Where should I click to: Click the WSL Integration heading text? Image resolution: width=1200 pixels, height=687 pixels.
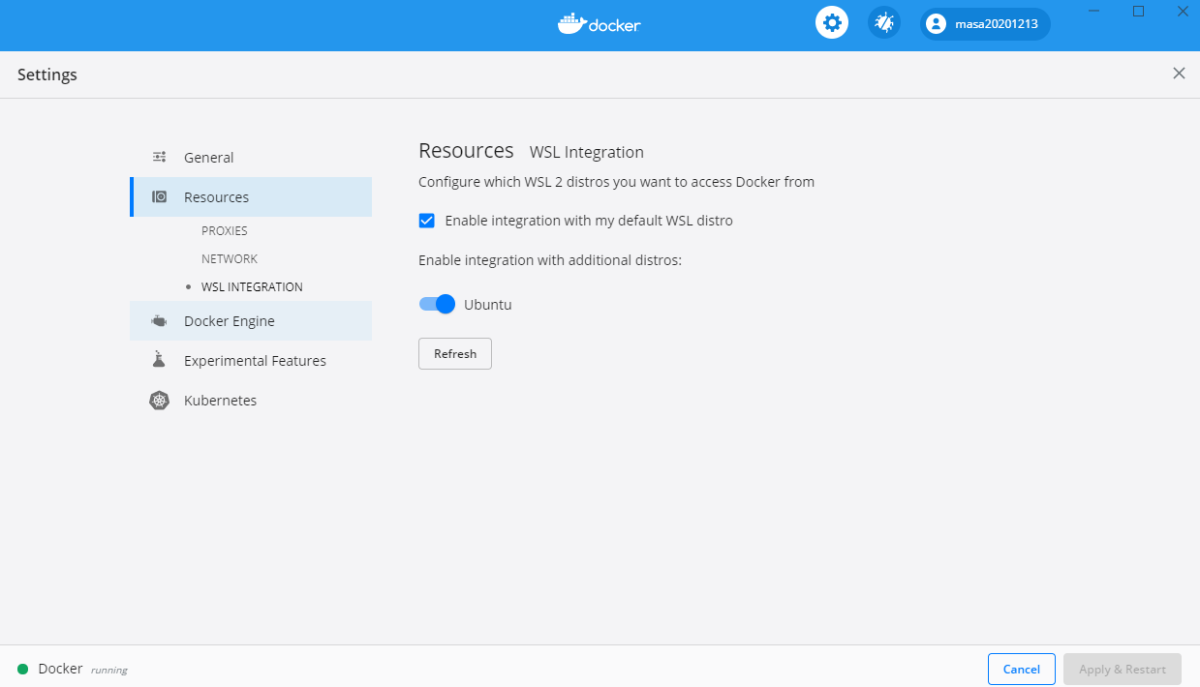587,152
